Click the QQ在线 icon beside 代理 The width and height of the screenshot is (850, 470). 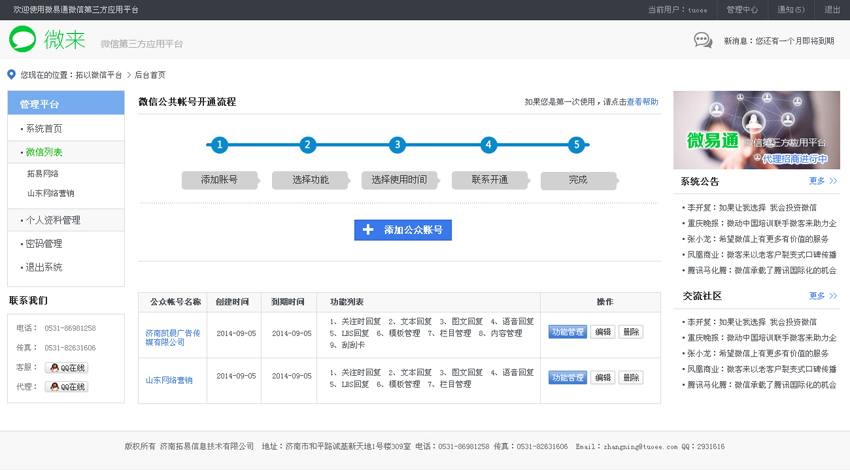[67, 387]
